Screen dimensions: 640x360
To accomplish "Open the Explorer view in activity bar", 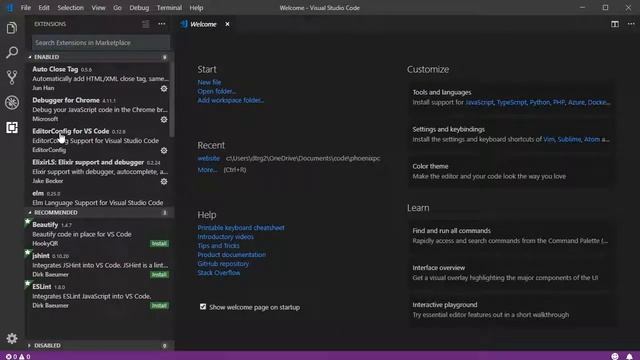I will 12,28.
